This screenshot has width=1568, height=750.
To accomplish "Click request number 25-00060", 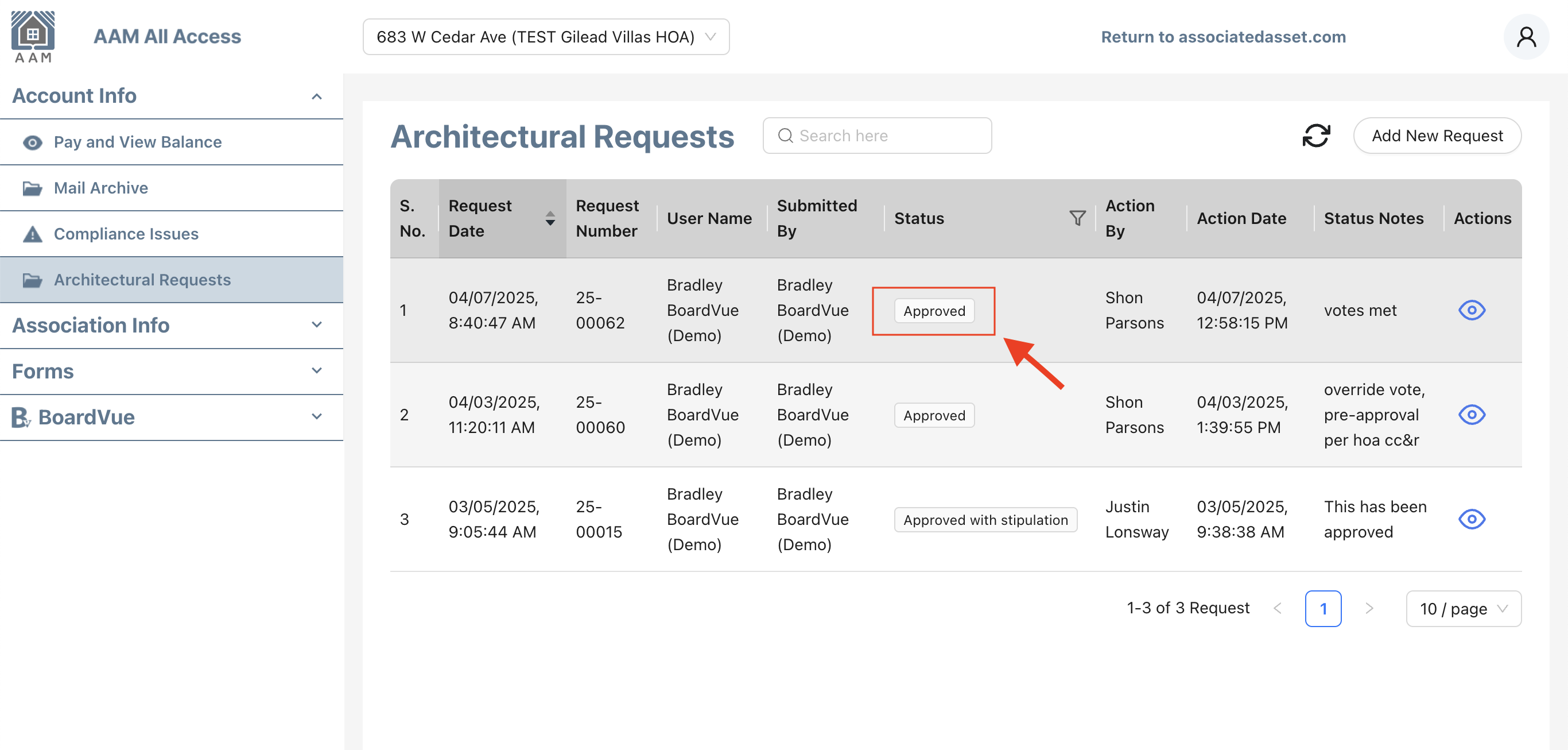I will click(600, 415).
